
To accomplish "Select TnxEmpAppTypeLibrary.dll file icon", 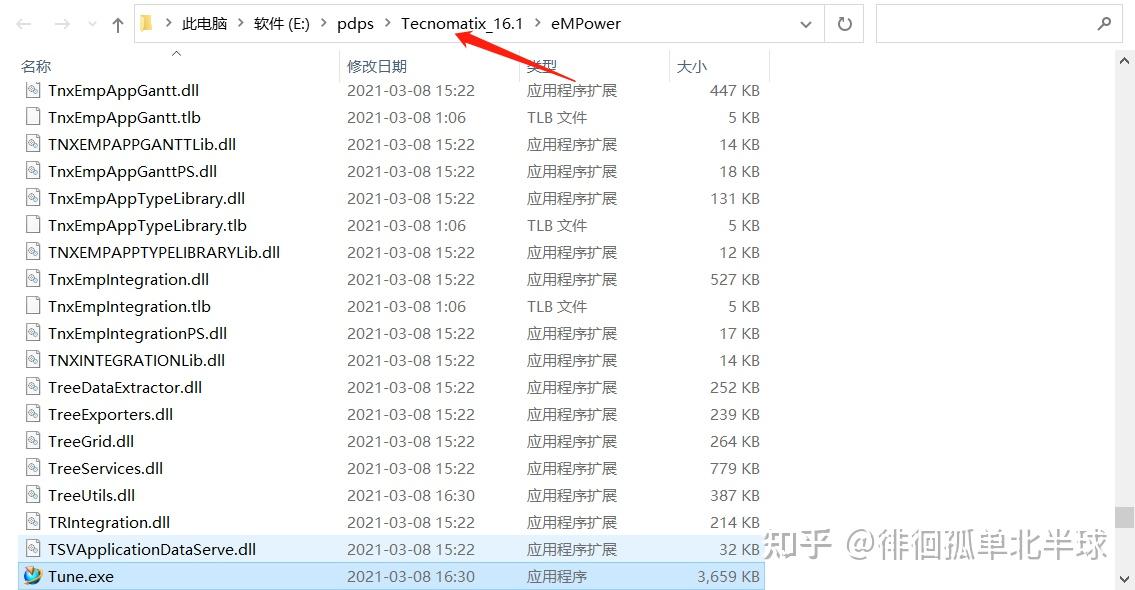I will pos(33,198).
